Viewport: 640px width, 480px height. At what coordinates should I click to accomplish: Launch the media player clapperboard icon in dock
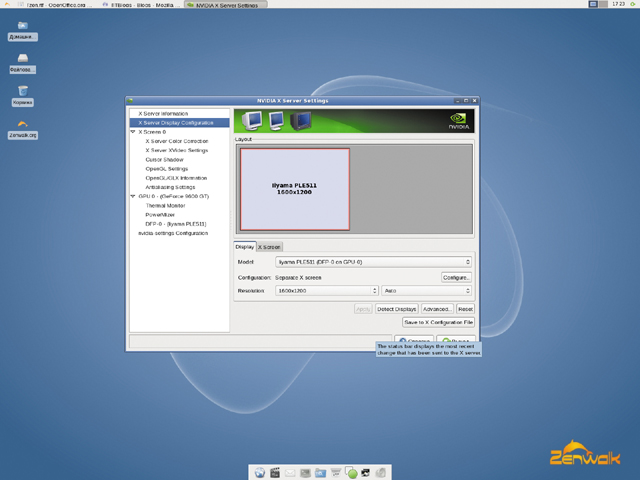pyautogui.click(x=275, y=473)
